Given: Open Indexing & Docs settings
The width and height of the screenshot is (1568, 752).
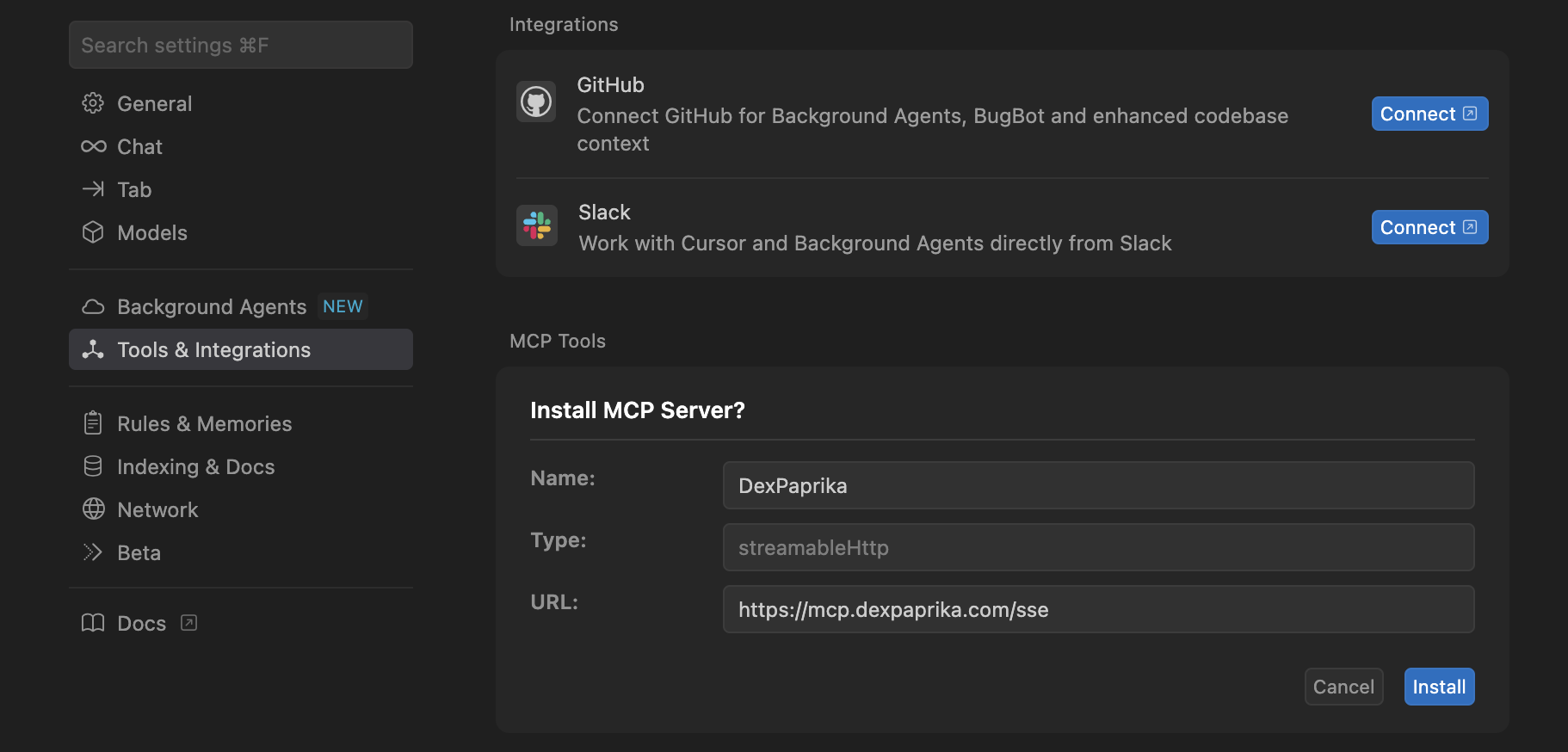Looking at the screenshot, I should point(241,466).
